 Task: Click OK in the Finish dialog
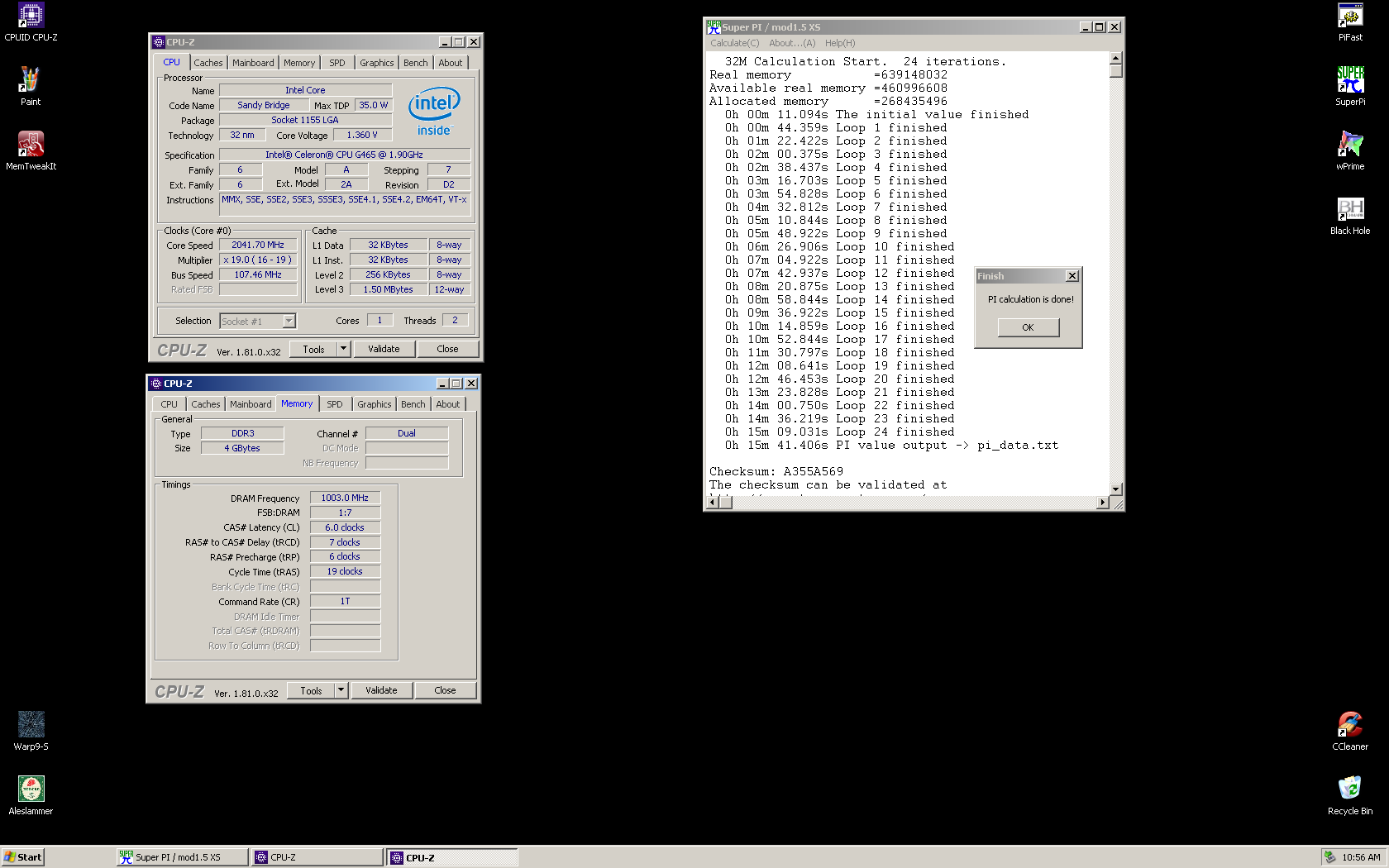pyautogui.click(x=1028, y=327)
